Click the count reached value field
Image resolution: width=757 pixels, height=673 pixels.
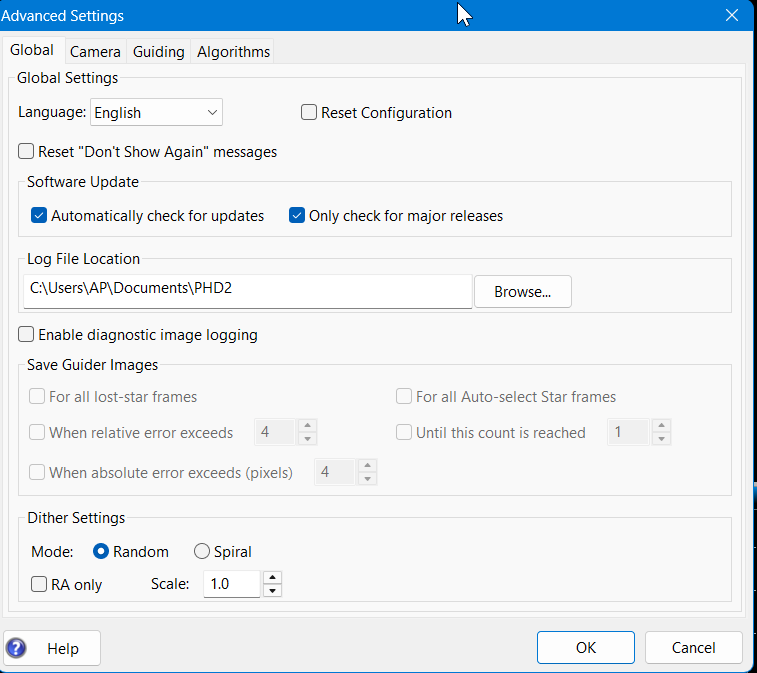(x=628, y=432)
